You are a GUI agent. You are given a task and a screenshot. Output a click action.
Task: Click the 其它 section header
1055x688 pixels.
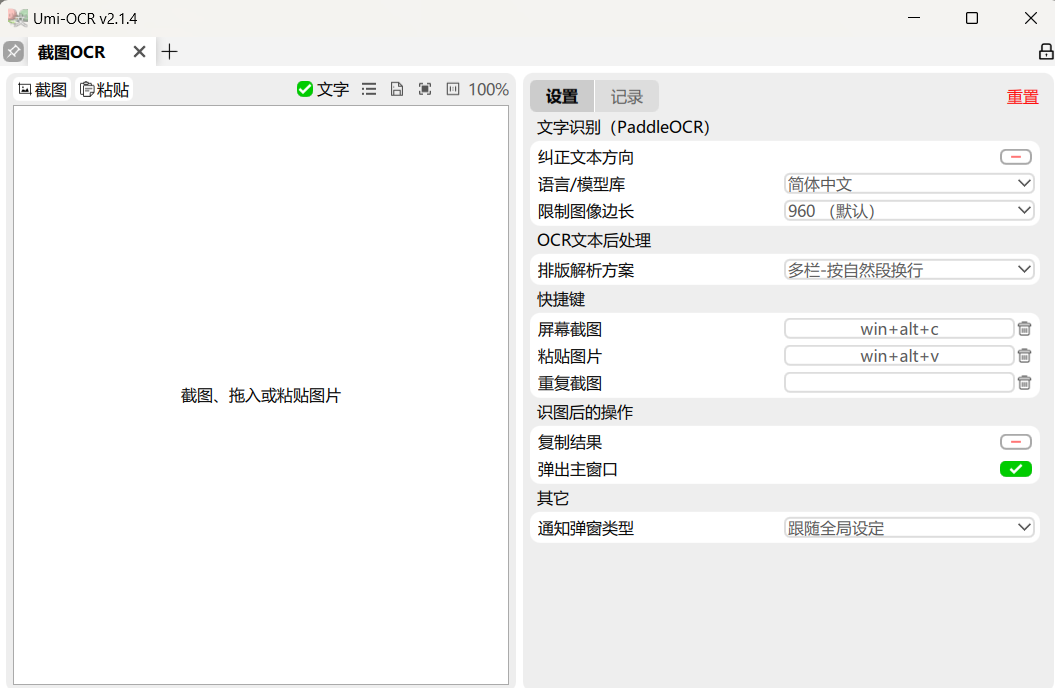pos(552,498)
